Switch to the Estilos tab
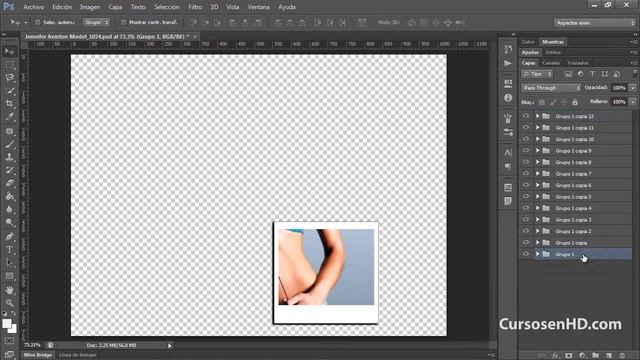Viewport: 640px width, 360px height. click(x=553, y=52)
